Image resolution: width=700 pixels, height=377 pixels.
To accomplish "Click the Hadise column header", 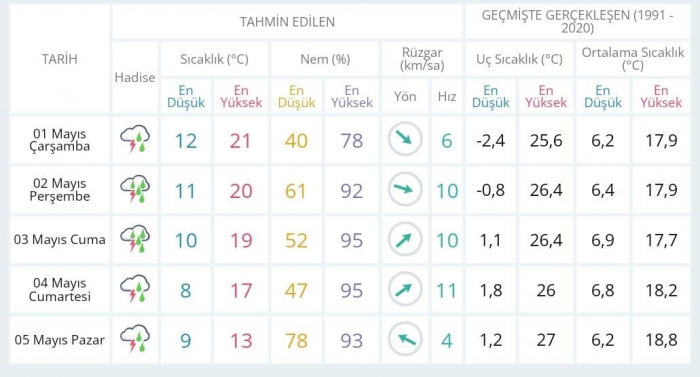I will [x=135, y=77].
